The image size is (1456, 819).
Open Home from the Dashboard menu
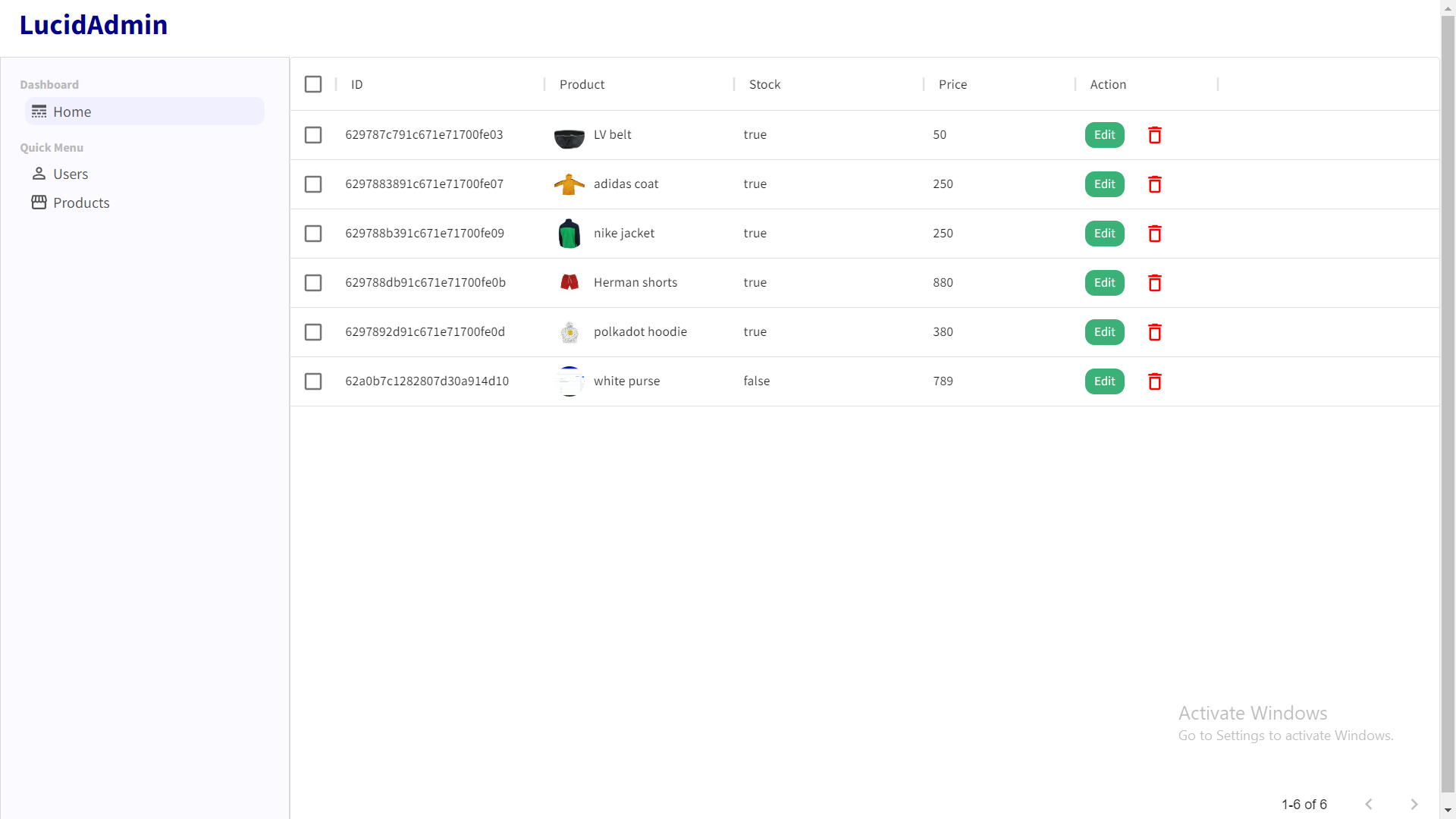(x=72, y=111)
